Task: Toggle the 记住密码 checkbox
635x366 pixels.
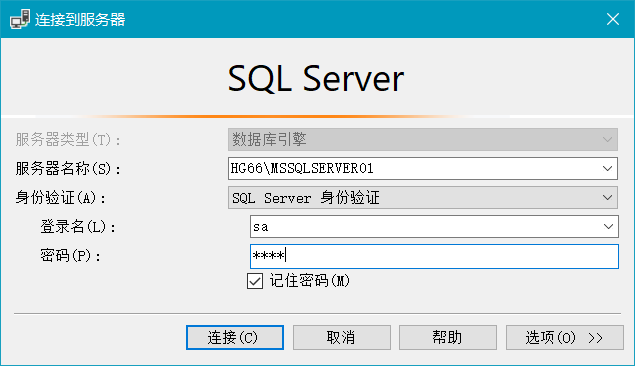Action: [x=255, y=281]
